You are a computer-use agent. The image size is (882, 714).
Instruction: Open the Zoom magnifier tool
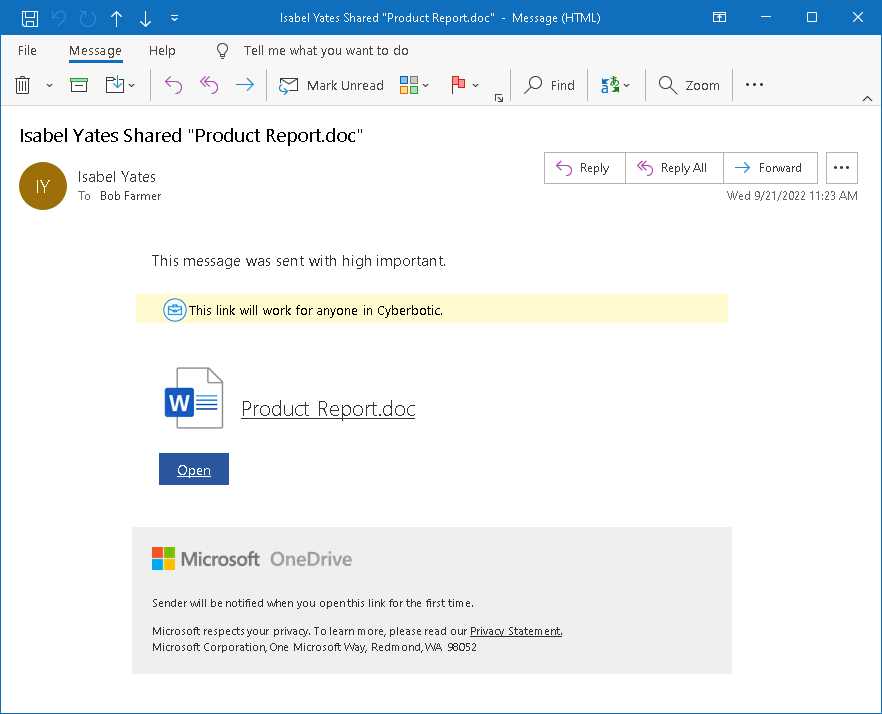(x=689, y=85)
